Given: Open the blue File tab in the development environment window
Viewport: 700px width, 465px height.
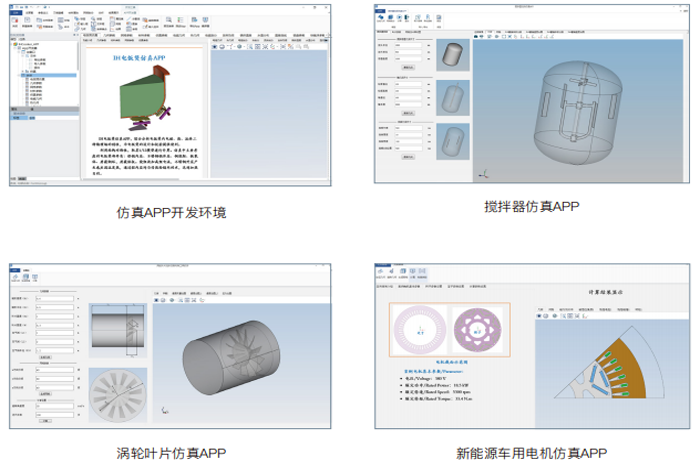Looking at the screenshot, I should pyautogui.click(x=15, y=12).
